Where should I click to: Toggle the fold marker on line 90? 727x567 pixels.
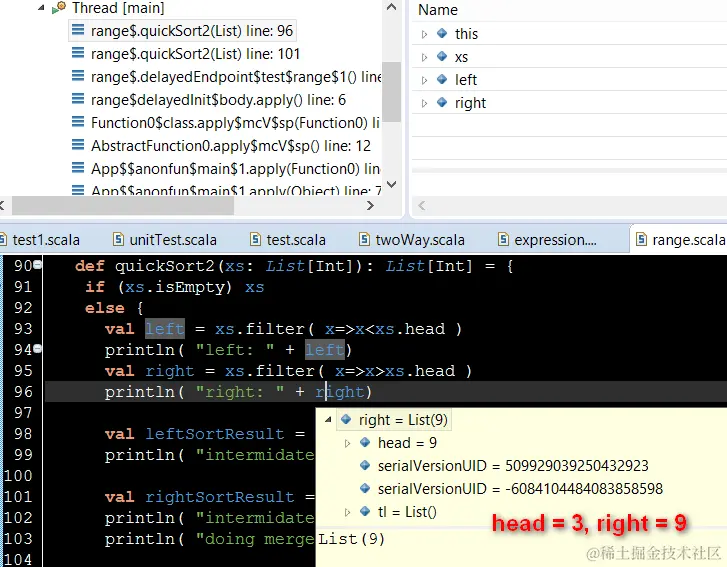(37, 265)
